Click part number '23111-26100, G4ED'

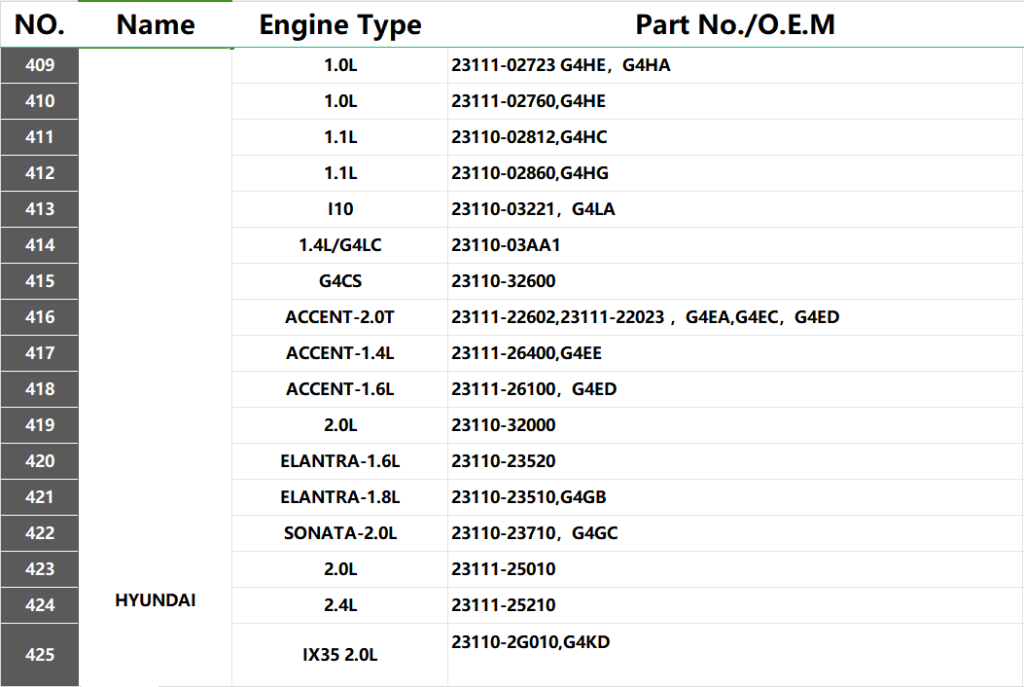534,389
